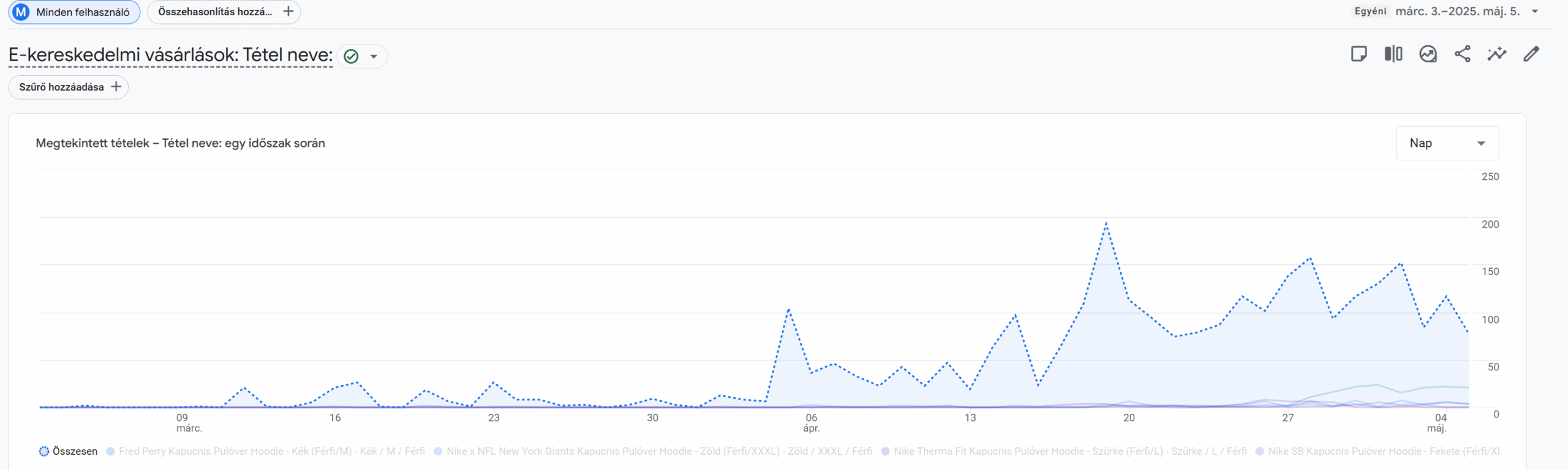The height and width of the screenshot is (470, 1568).
Task: Open the Nap granularity dropdown
Action: pyautogui.click(x=1447, y=143)
